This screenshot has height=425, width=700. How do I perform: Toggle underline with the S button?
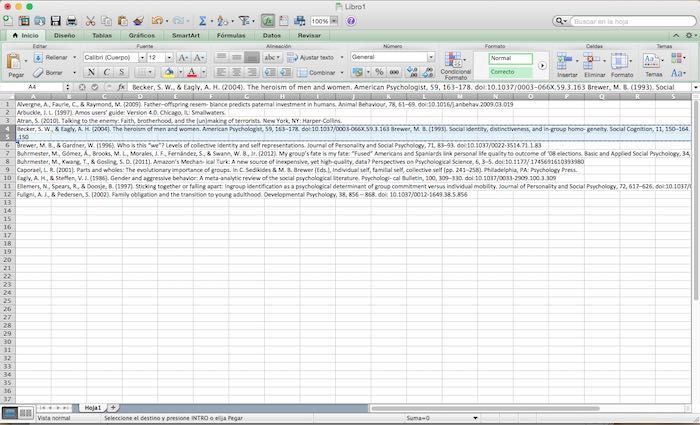tap(121, 72)
